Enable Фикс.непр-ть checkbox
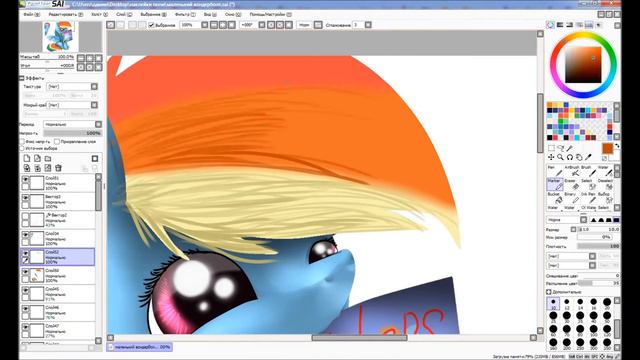This screenshot has height=360, width=640. pos(22,141)
